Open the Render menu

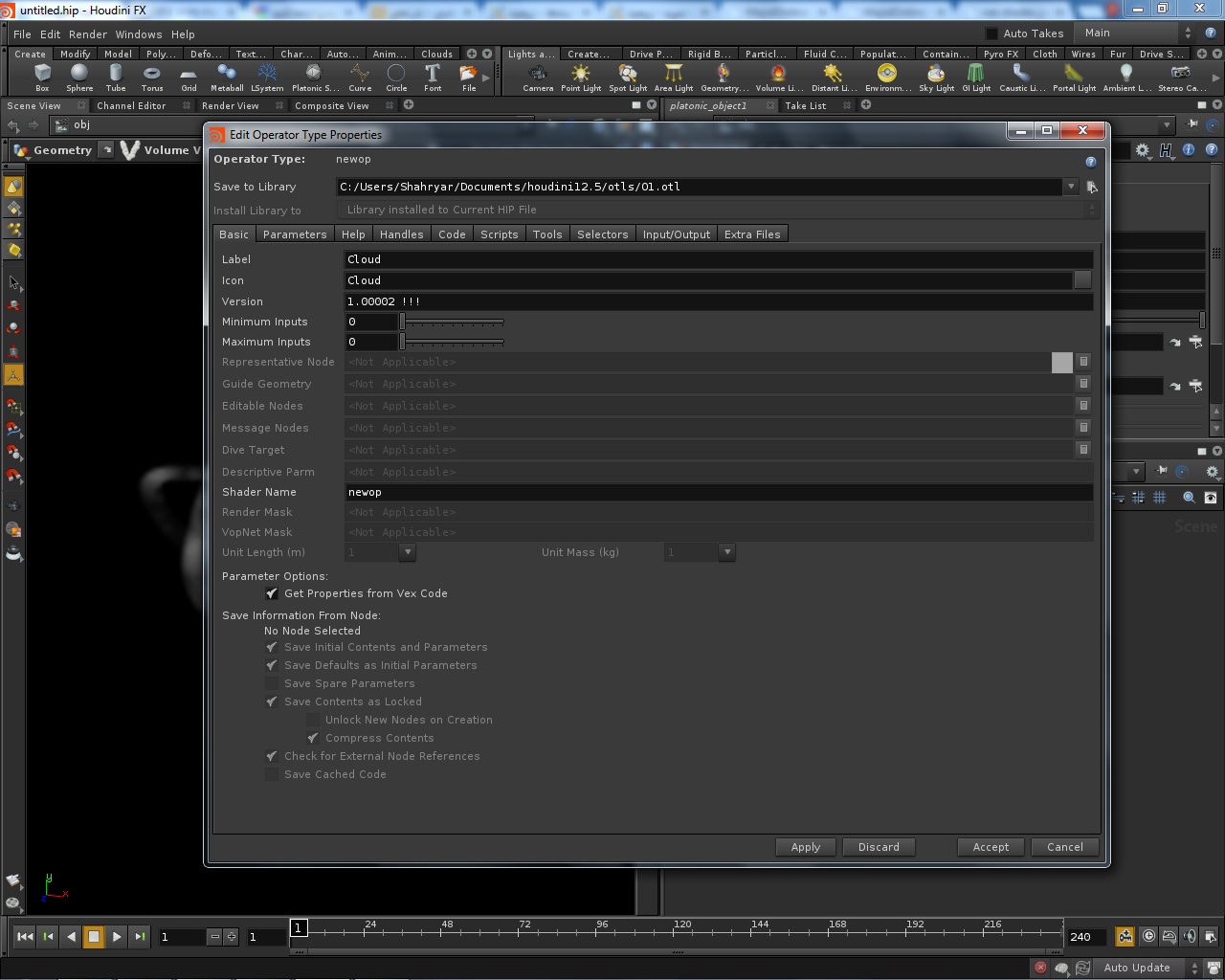click(88, 33)
